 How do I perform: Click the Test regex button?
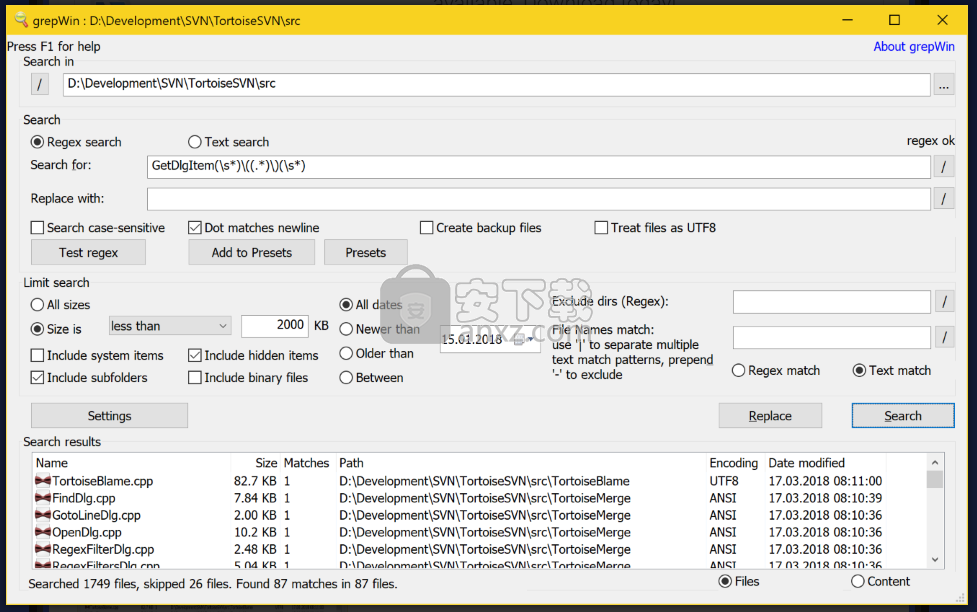click(x=88, y=252)
